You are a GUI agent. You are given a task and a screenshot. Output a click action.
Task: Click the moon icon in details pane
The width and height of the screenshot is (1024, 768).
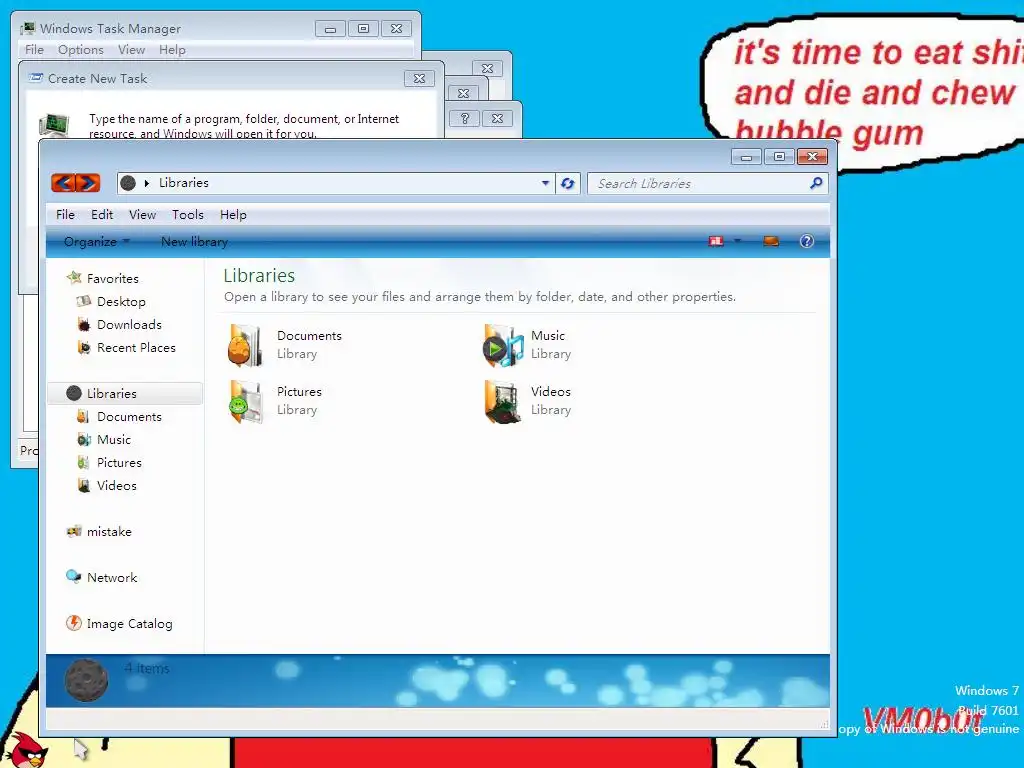point(86,680)
